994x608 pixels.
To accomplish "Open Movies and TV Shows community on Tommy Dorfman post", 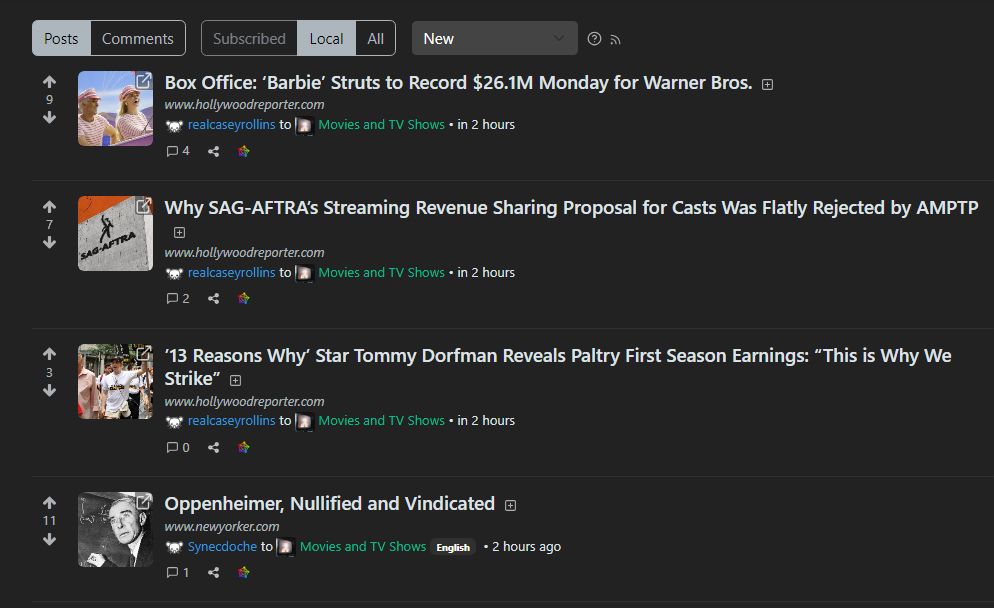I will [x=381, y=420].
